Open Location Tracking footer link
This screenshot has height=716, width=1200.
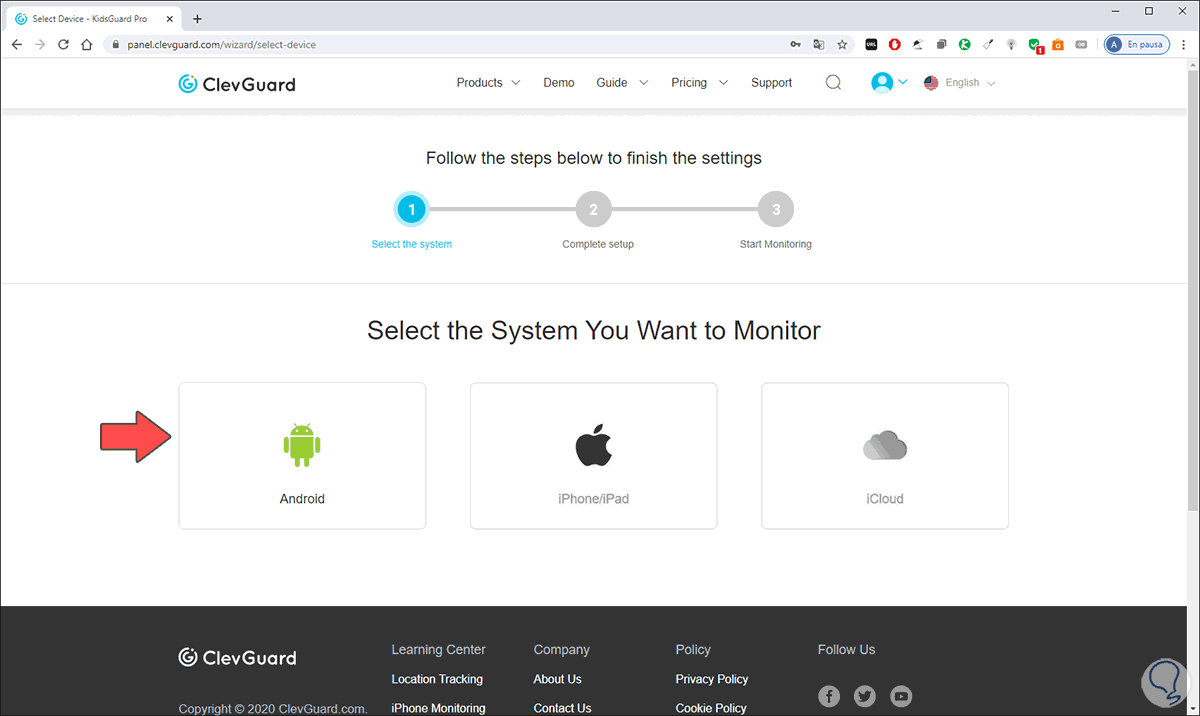click(x=437, y=679)
